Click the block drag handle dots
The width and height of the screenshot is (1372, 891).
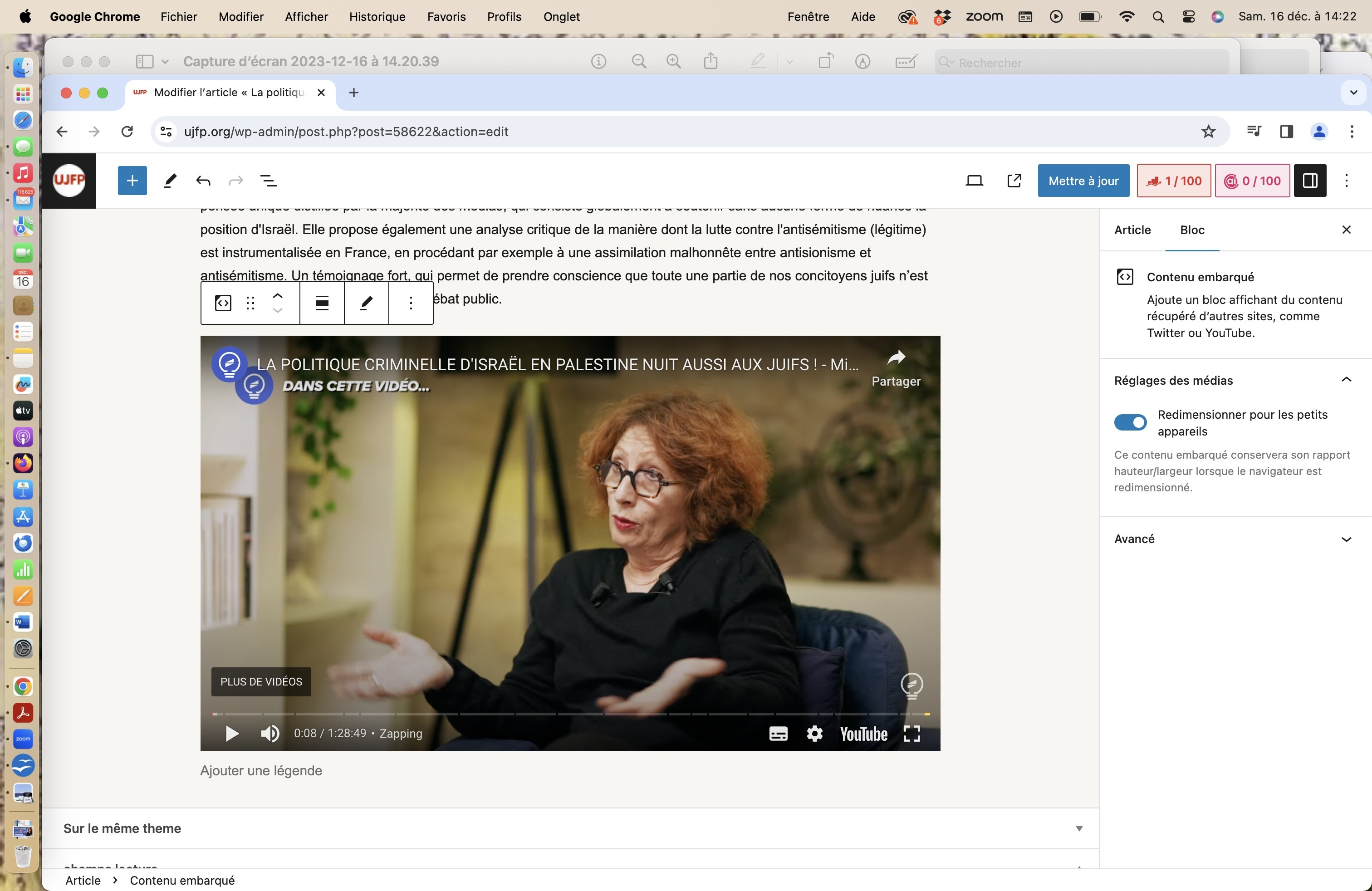tap(250, 303)
